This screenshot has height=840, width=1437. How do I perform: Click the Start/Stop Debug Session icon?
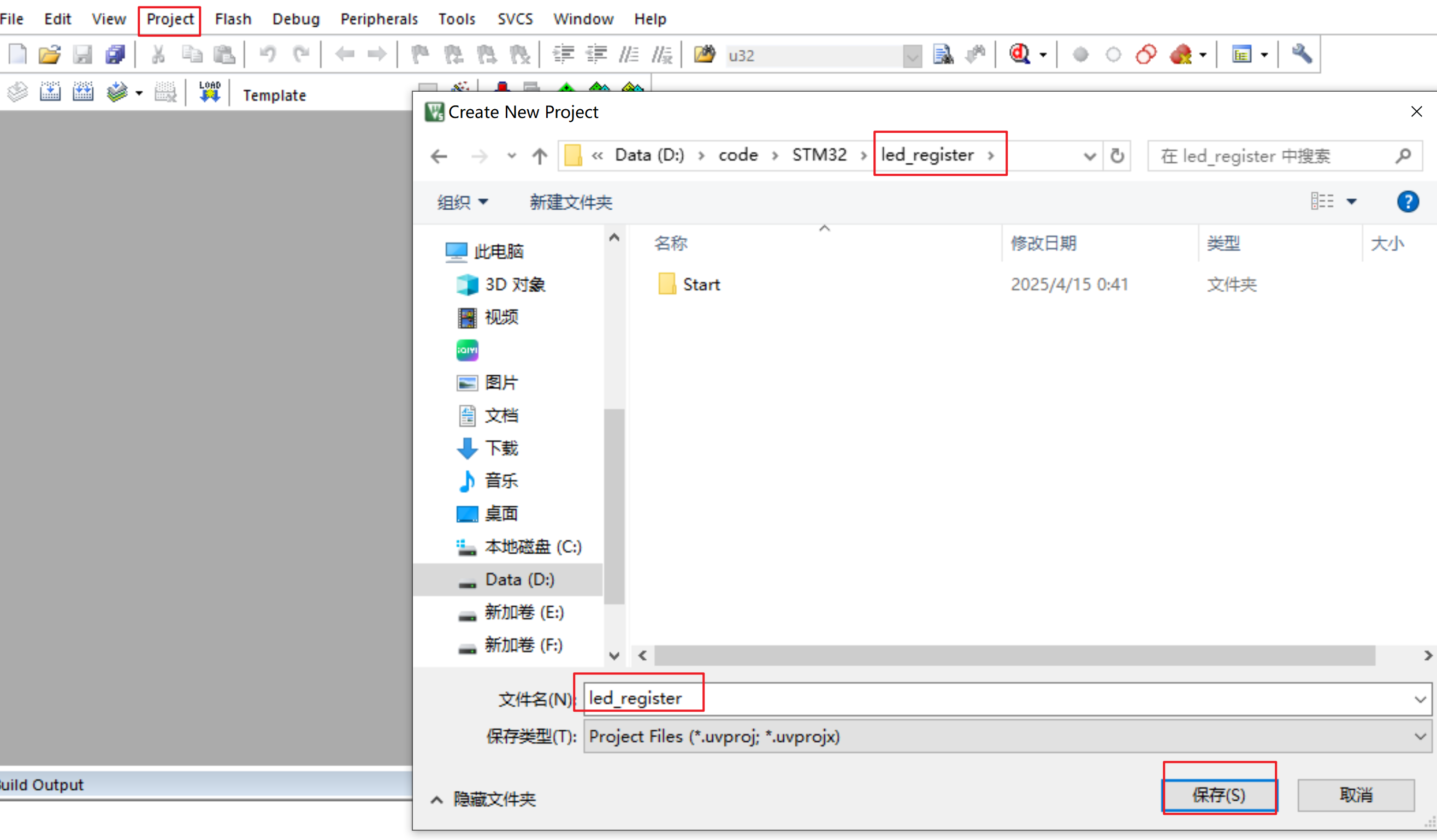[x=1020, y=55]
